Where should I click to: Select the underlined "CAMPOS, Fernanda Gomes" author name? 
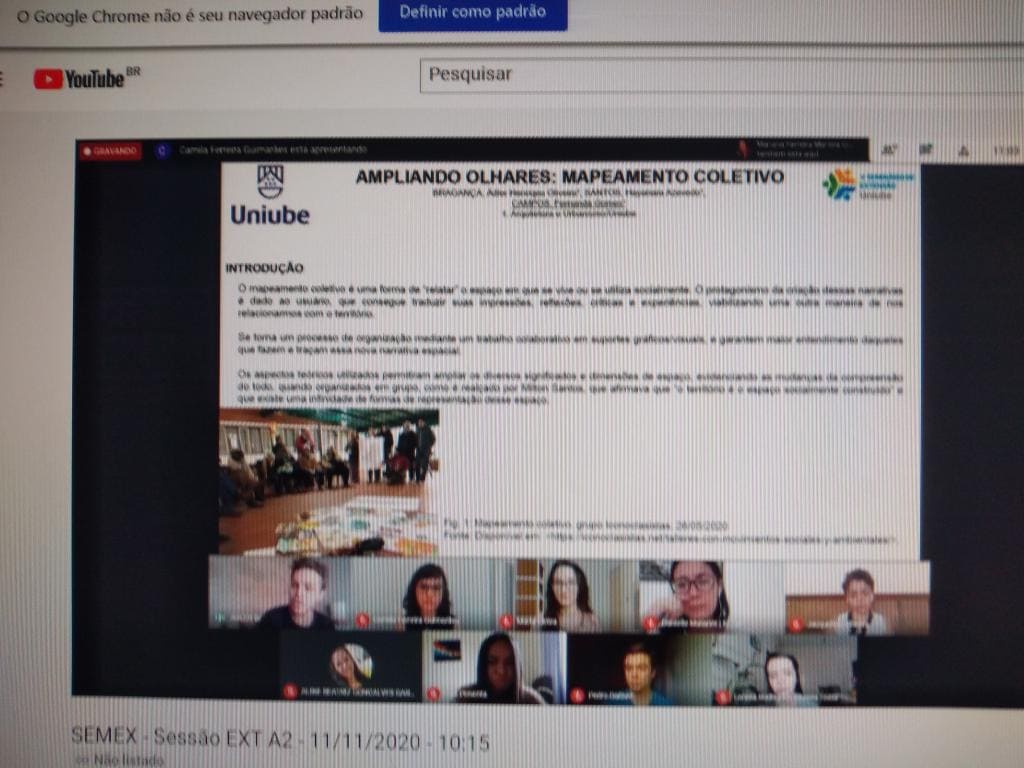569,203
